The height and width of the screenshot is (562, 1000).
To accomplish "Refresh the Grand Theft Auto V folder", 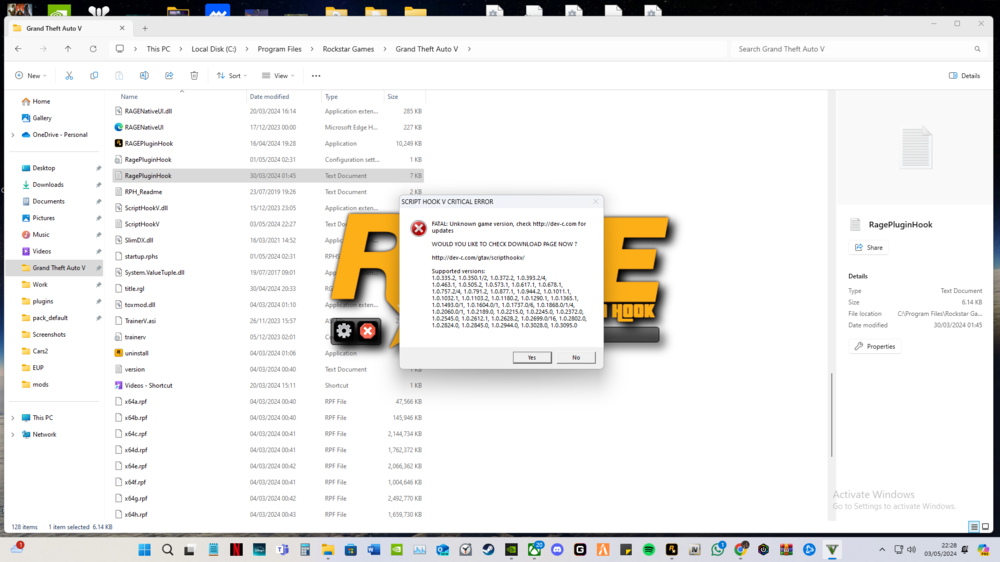I will (x=93, y=48).
